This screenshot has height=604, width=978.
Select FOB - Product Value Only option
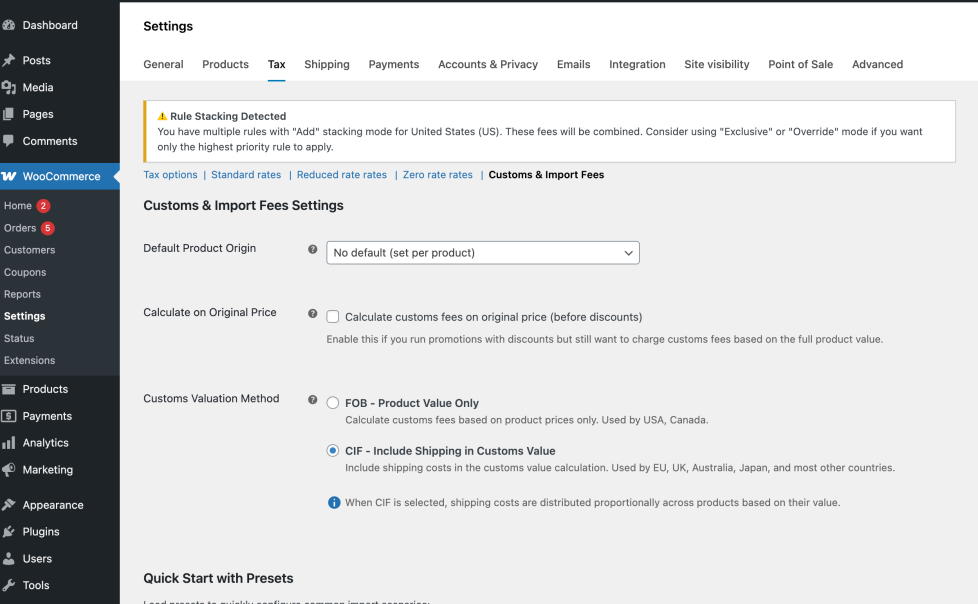333,403
